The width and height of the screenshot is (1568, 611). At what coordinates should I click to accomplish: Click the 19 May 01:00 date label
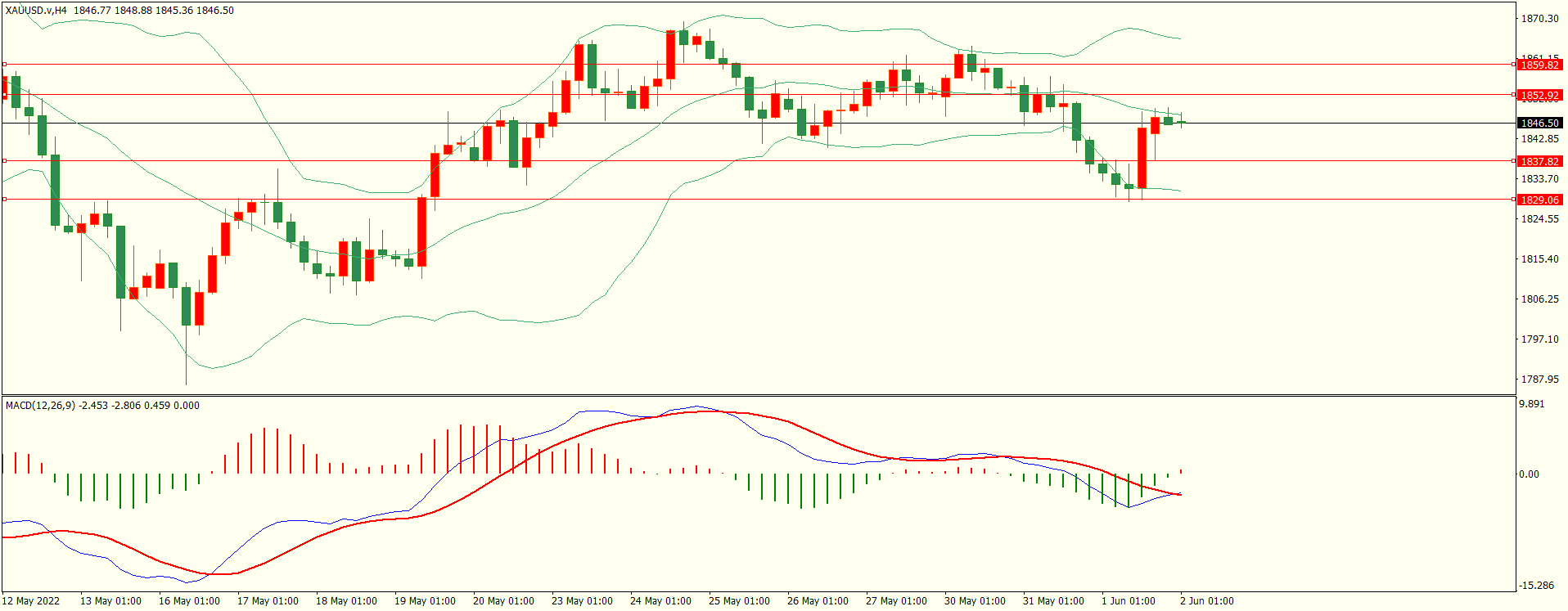[425, 600]
